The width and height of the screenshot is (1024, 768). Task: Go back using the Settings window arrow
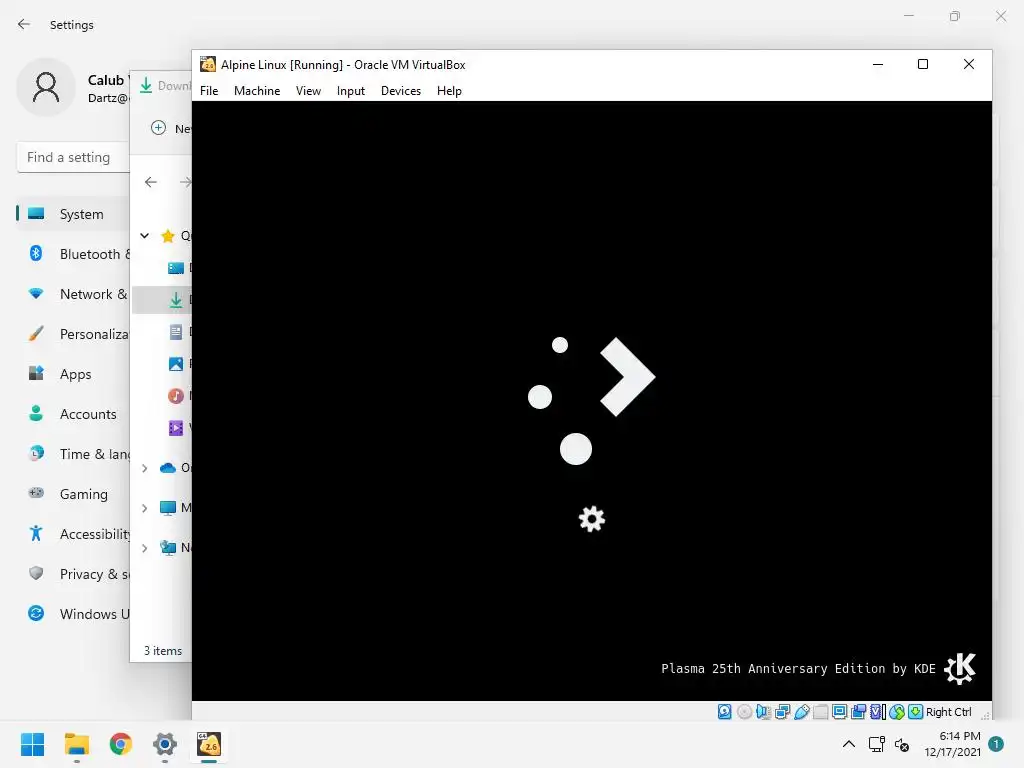click(24, 24)
